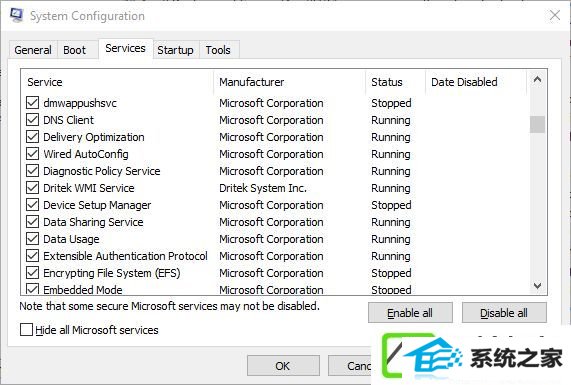Uncheck Diagnostic Policy Service checkbox
This screenshot has width=571, height=385.
pos(32,171)
